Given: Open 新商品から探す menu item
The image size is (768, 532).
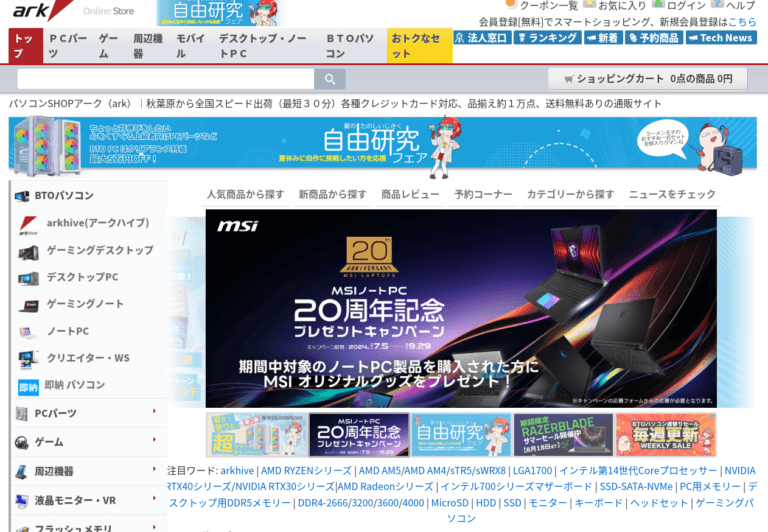Looking at the screenshot, I should pyautogui.click(x=333, y=194).
